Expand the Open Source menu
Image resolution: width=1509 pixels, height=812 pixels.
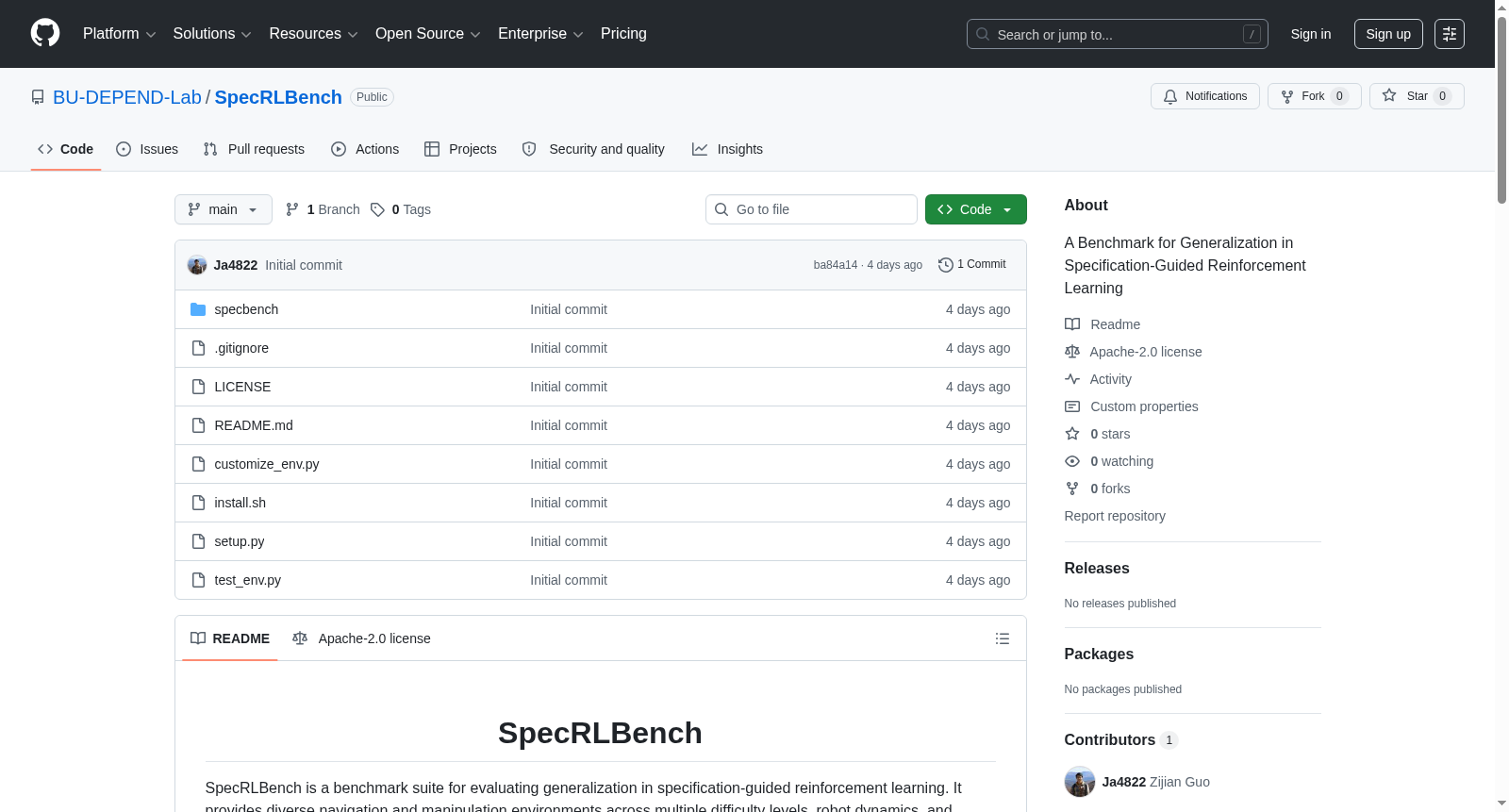pos(428,34)
